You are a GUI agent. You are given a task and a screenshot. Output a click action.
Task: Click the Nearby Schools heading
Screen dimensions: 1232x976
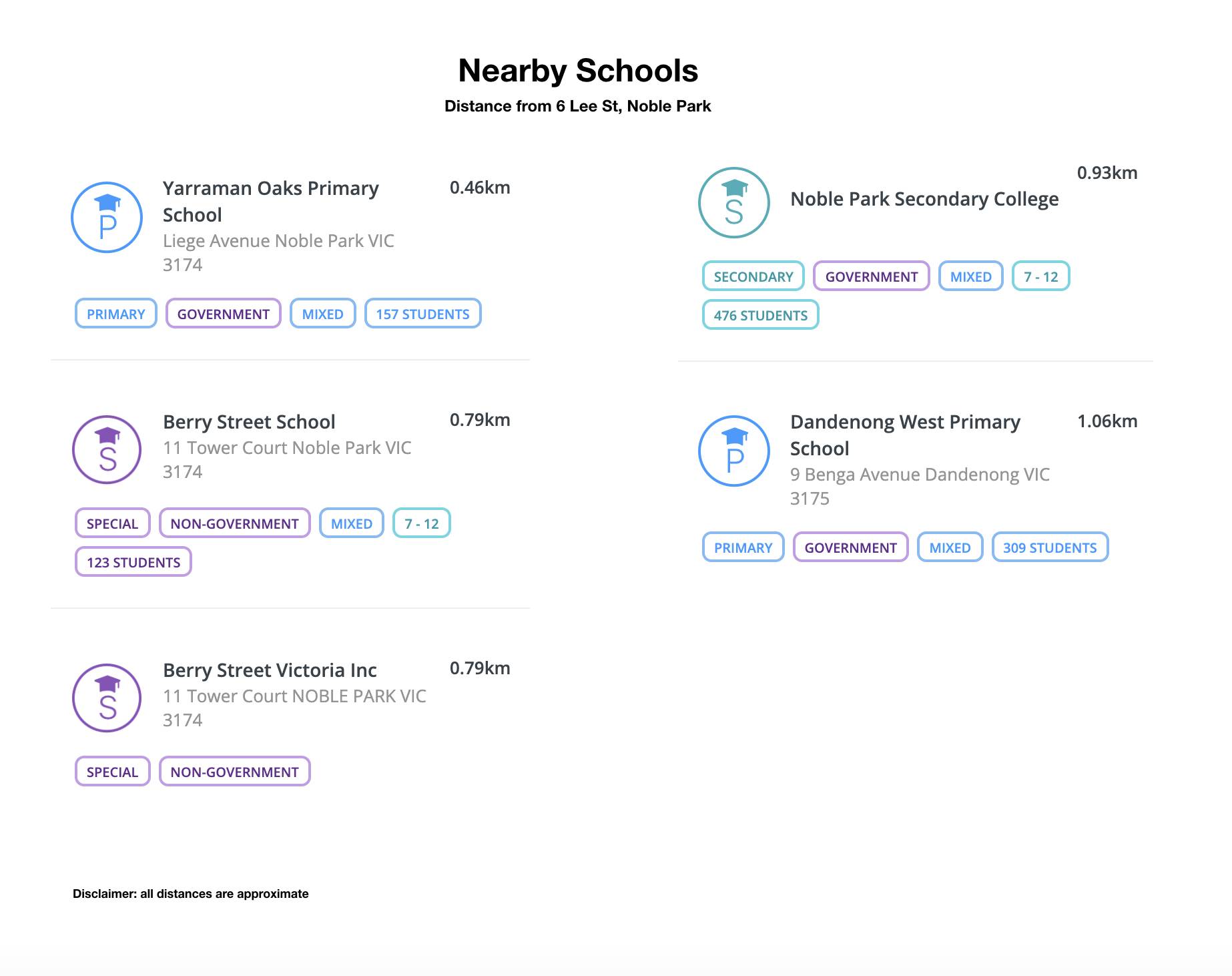coord(578,71)
